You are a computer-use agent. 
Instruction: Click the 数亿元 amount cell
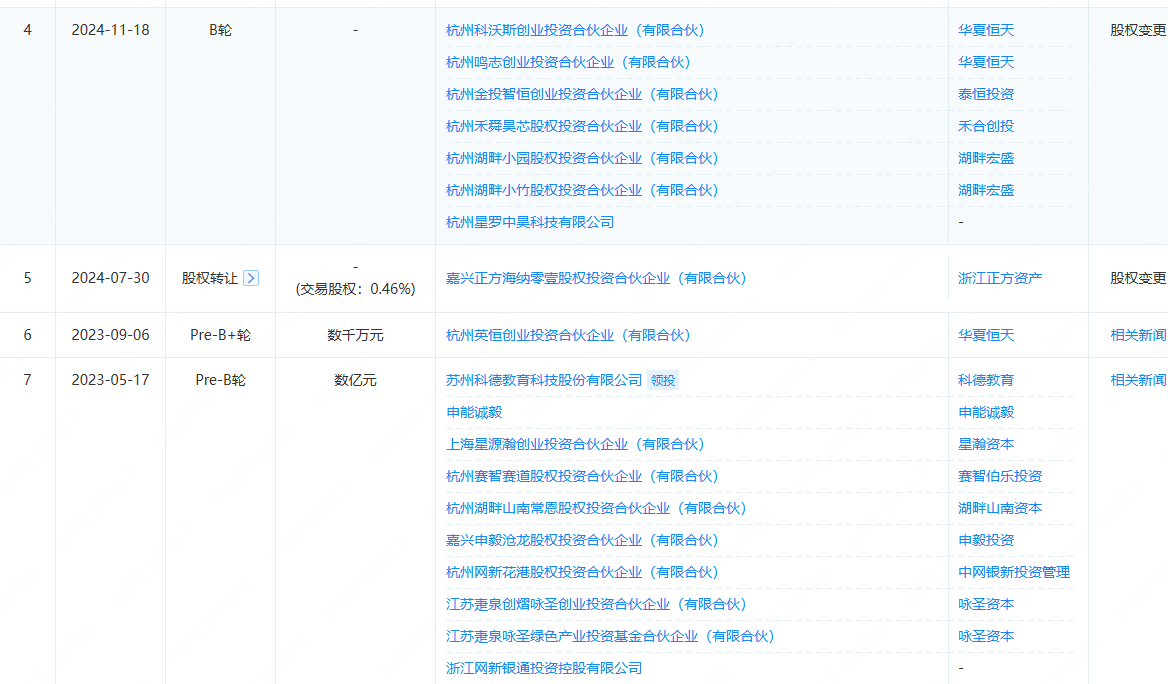point(355,380)
